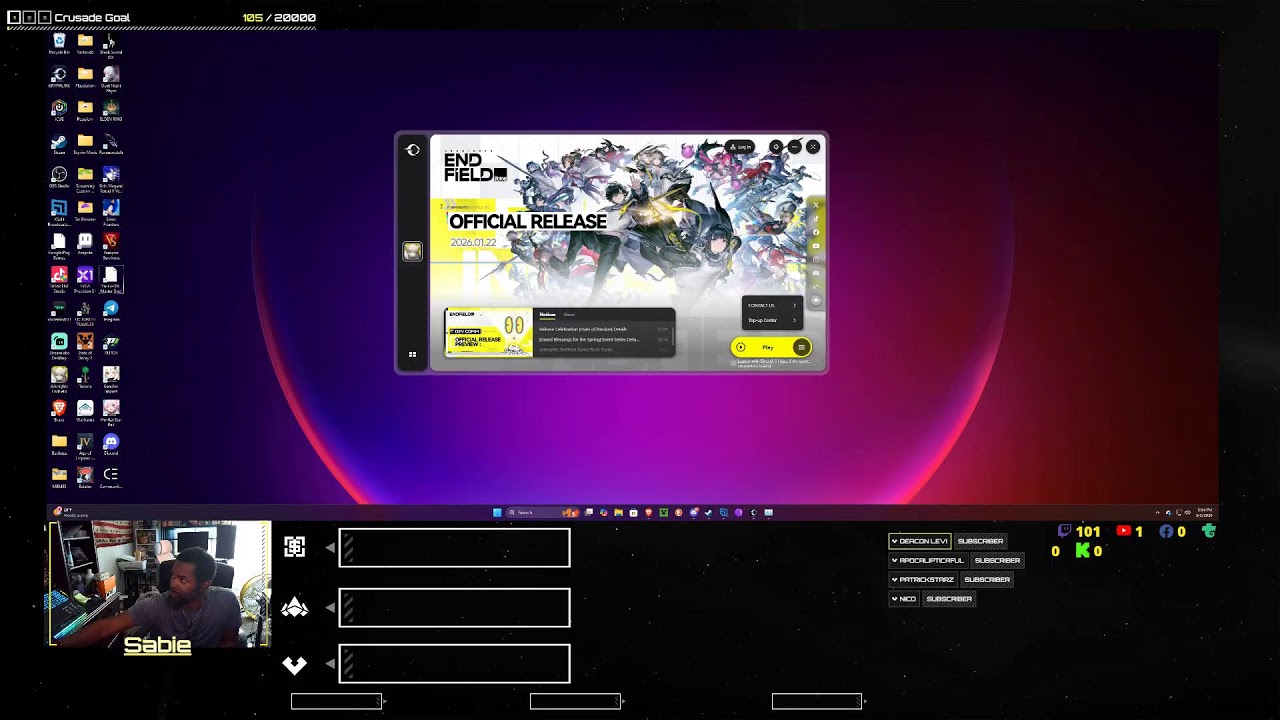Open the TikTok social link
The image size is (1280, 720).
point(816,218)
